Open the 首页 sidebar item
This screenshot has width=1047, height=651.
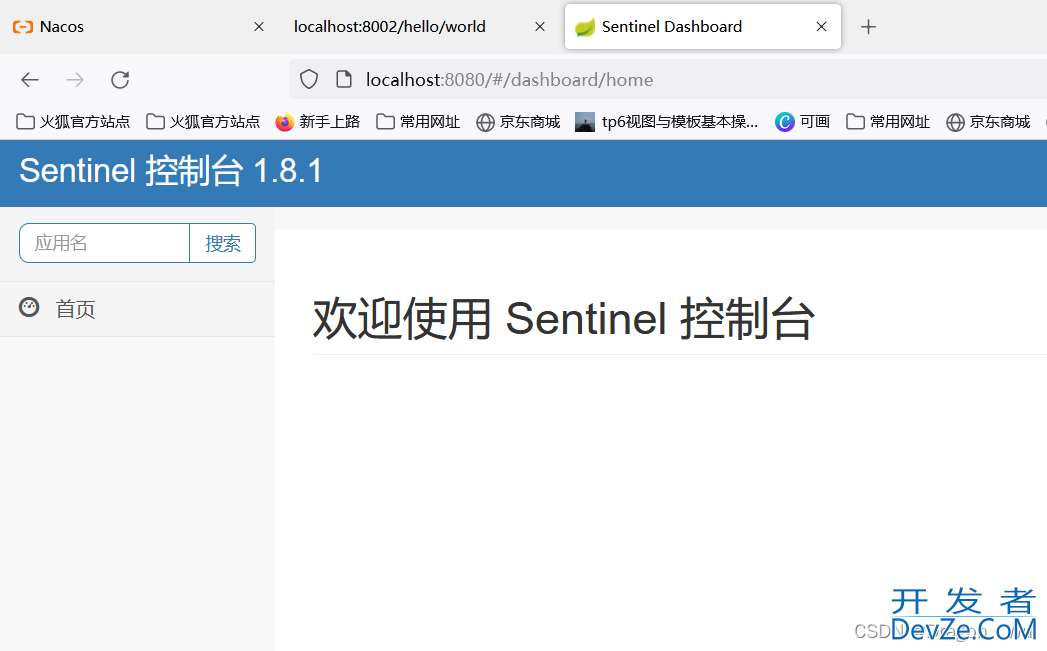pyautogui.click(x=137, y=309)
